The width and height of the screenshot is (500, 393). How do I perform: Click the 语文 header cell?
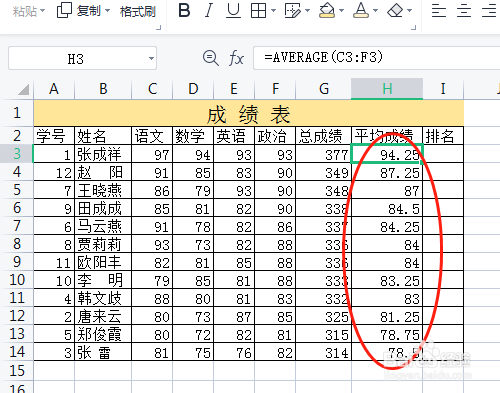152,136
